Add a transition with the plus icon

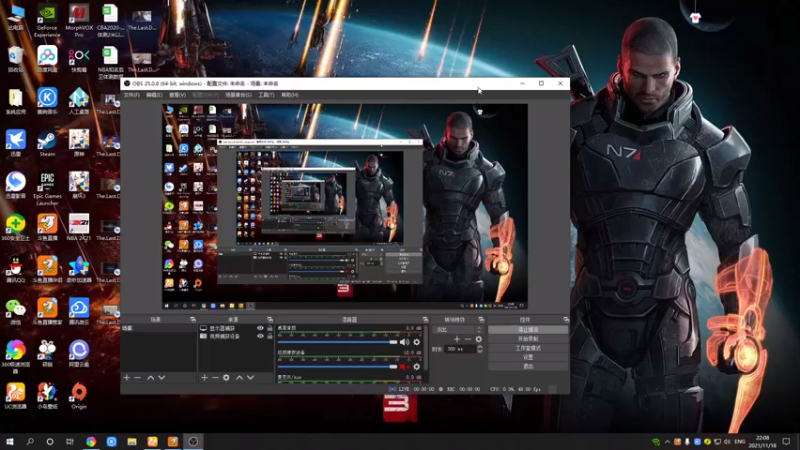click(x=457, y=339)
